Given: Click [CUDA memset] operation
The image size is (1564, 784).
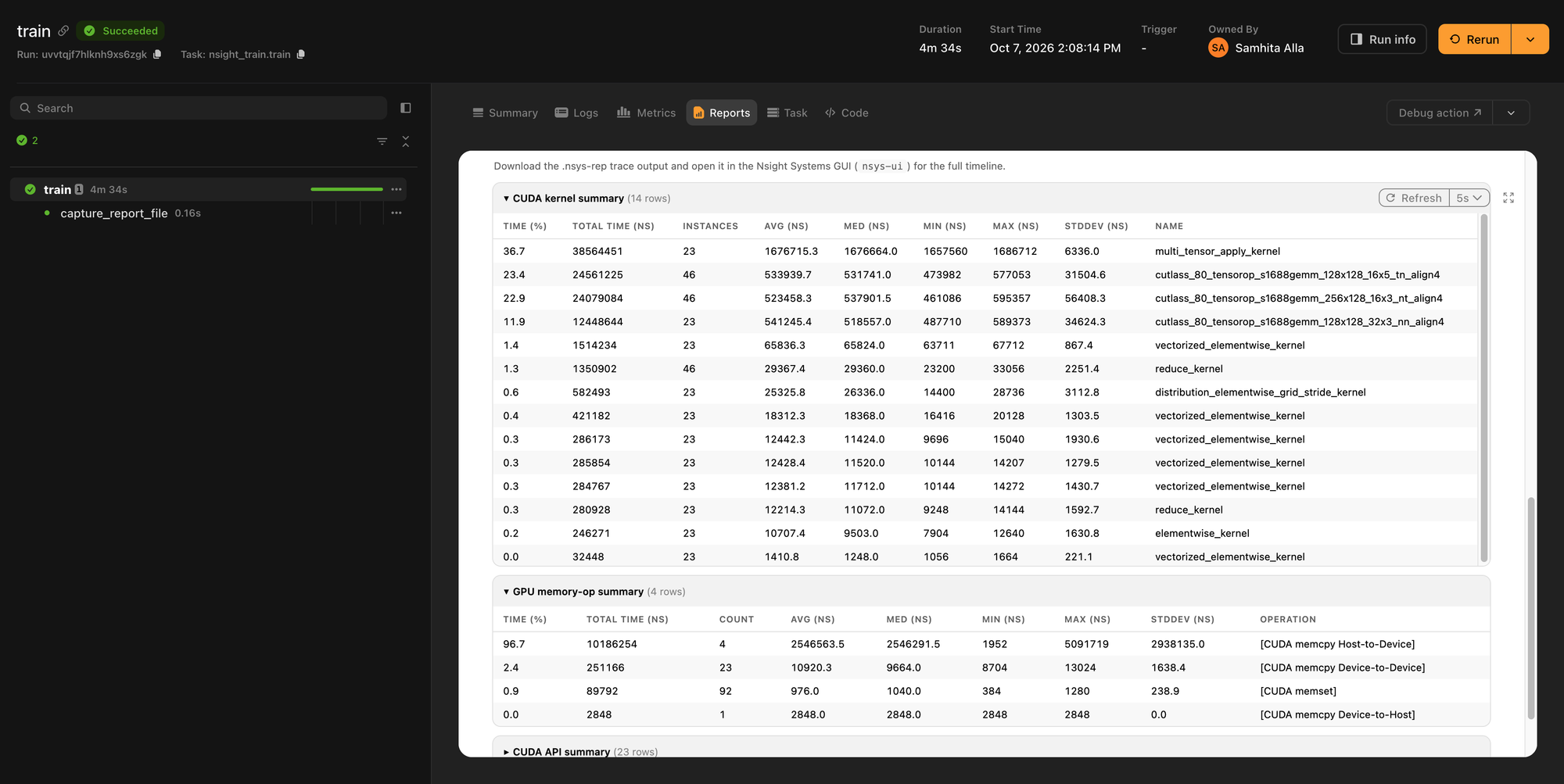Looking at the screenshot, I should click(x=1298, y=691).
